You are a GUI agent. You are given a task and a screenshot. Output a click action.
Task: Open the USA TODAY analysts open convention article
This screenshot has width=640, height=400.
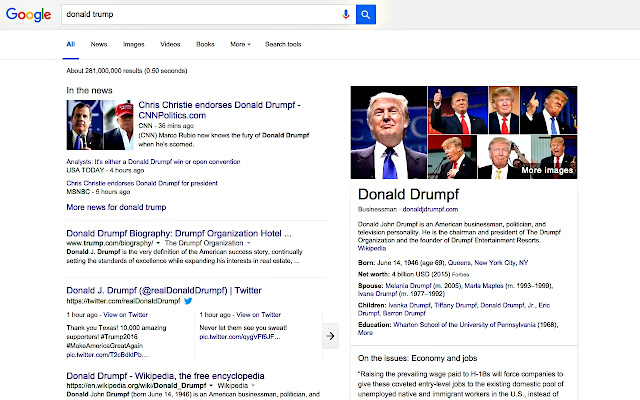153,162
